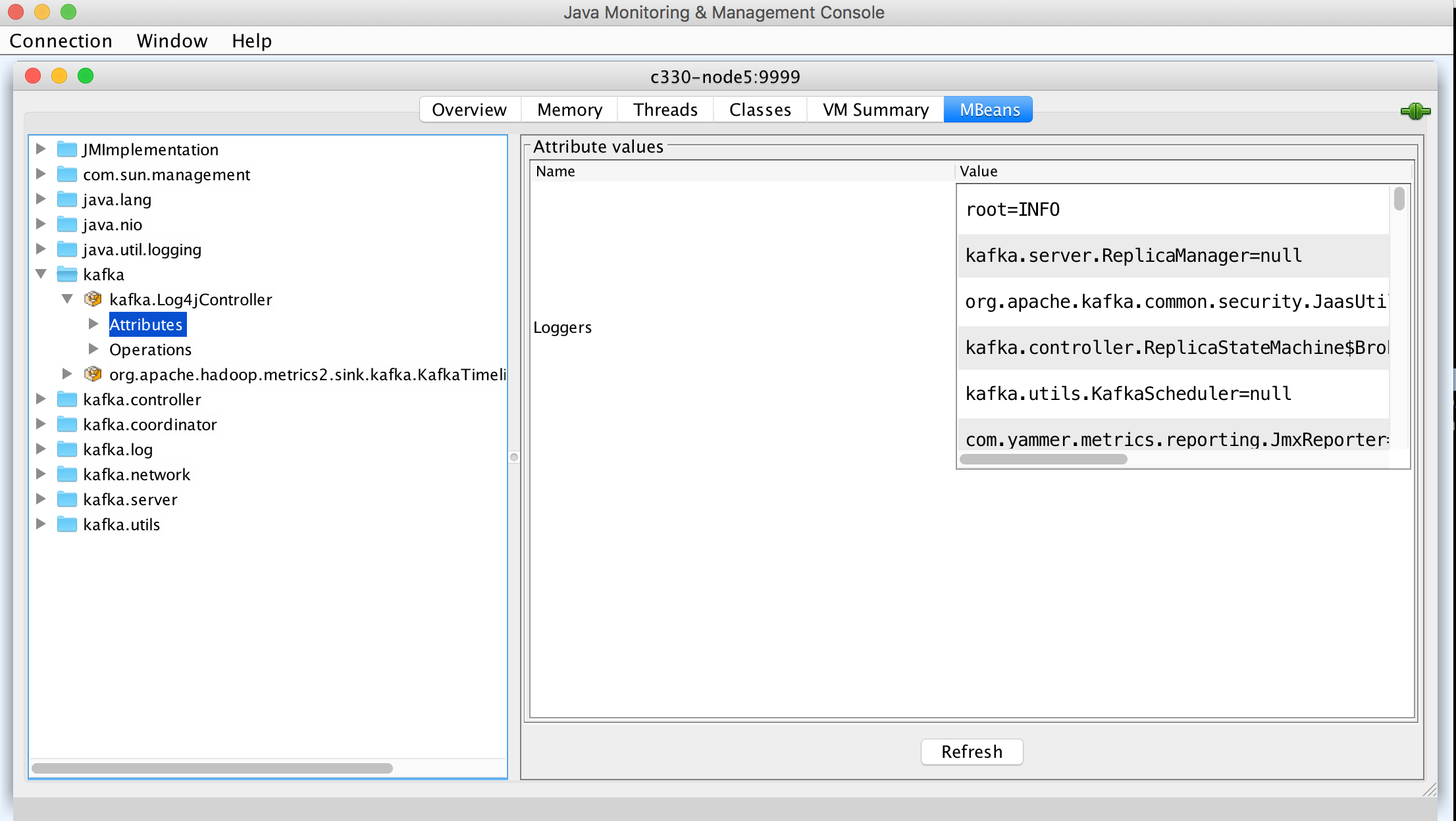Click the KafkaTimeline MBean bean icon
The height and width of the screenshot is (821, 1456).
coord(93,374)
